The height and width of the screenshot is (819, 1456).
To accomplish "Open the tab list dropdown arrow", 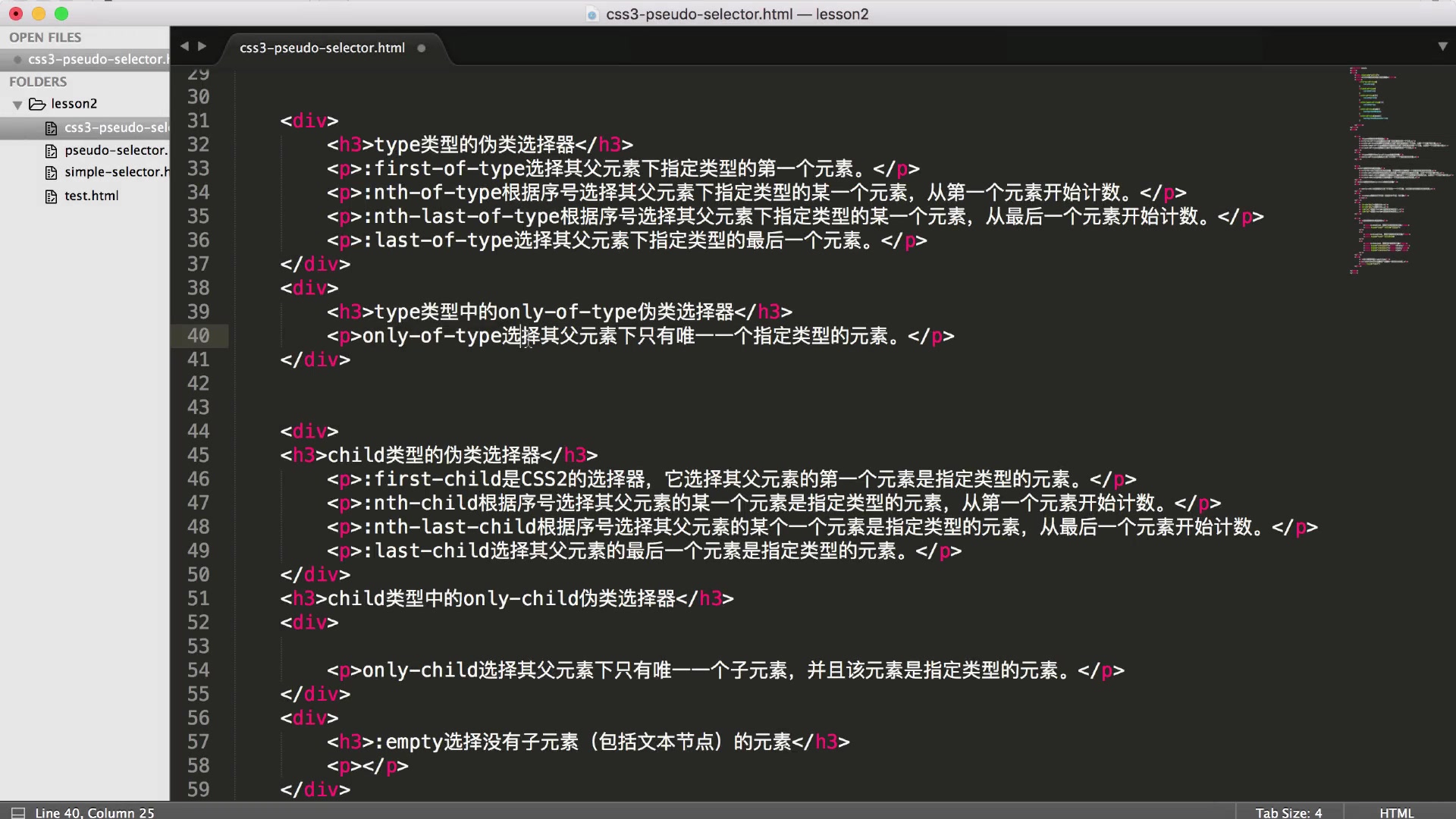I will click(1442, 46).
